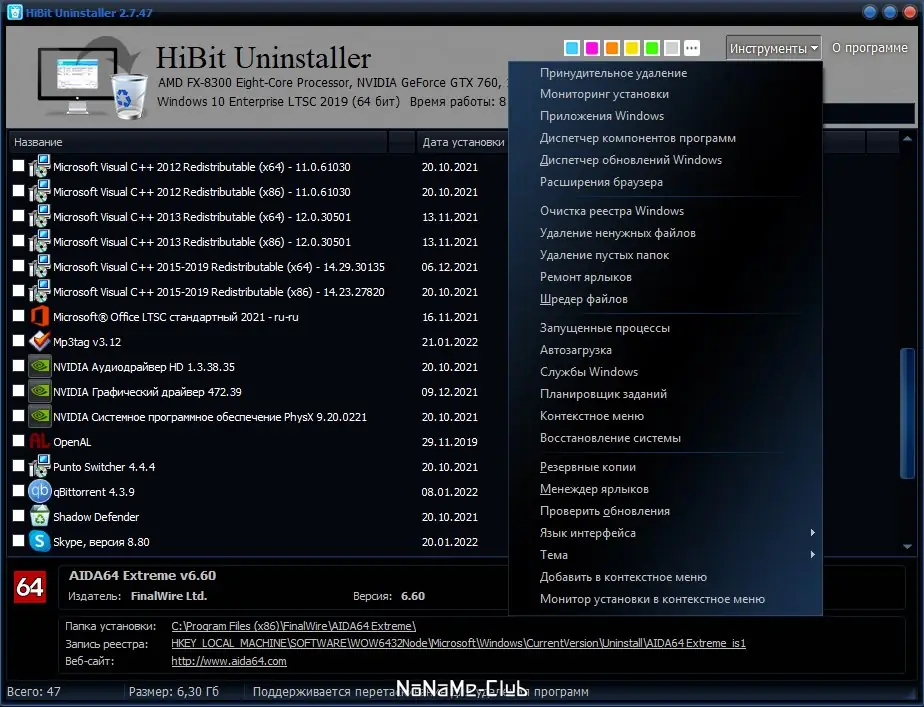Tick Visual C++ 2012 (x64) checkbox
This screenshot has width=924, height=707.
pyautogui.click(x=18, y=166)
